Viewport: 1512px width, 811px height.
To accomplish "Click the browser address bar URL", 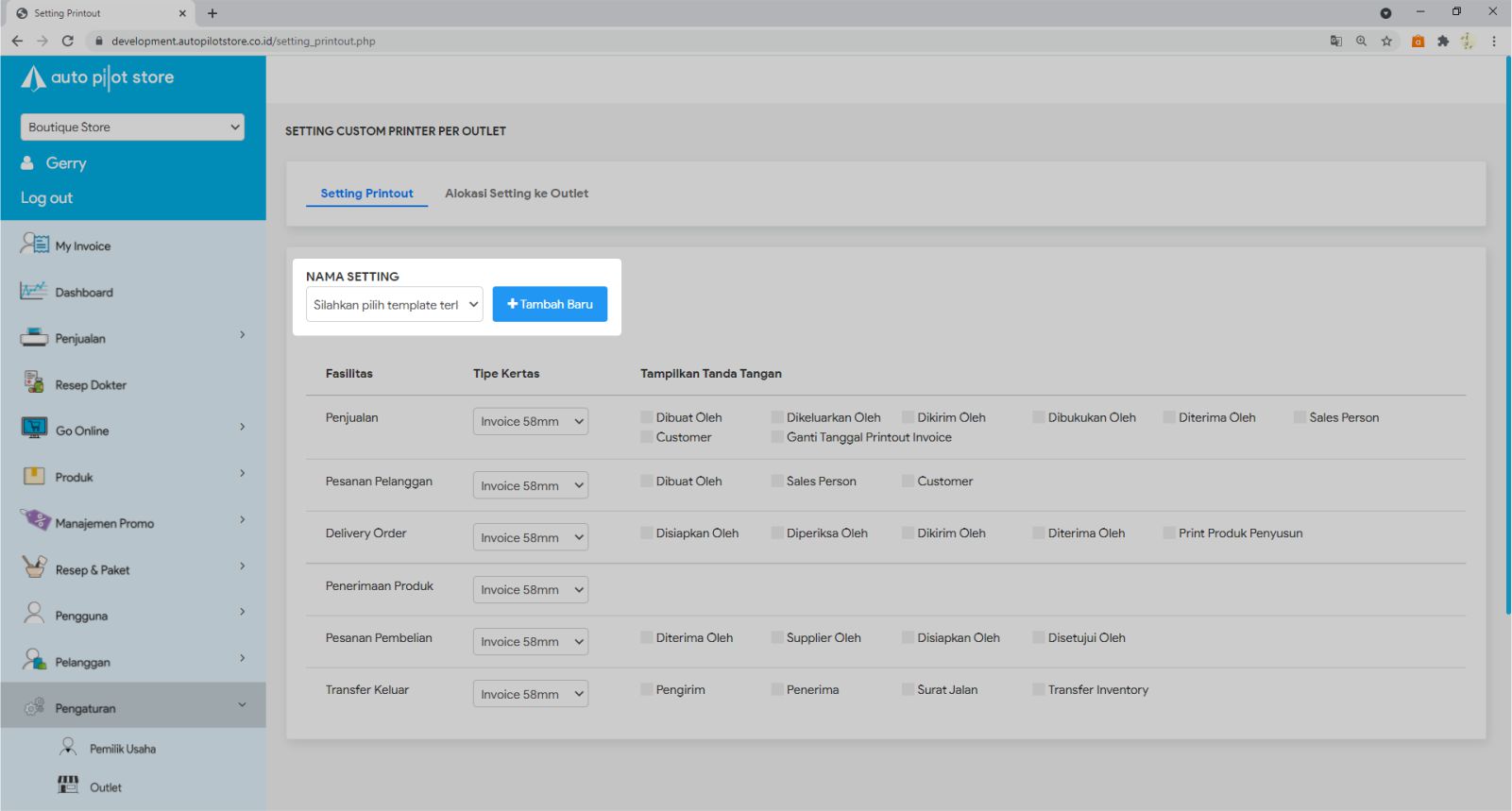I will 244,41.
